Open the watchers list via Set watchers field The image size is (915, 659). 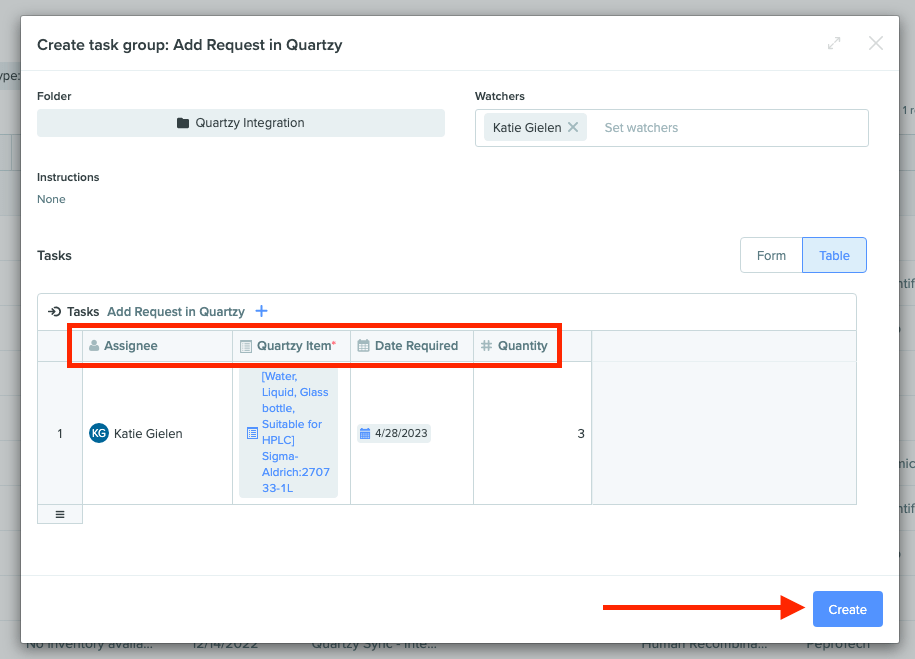(640, 127)
